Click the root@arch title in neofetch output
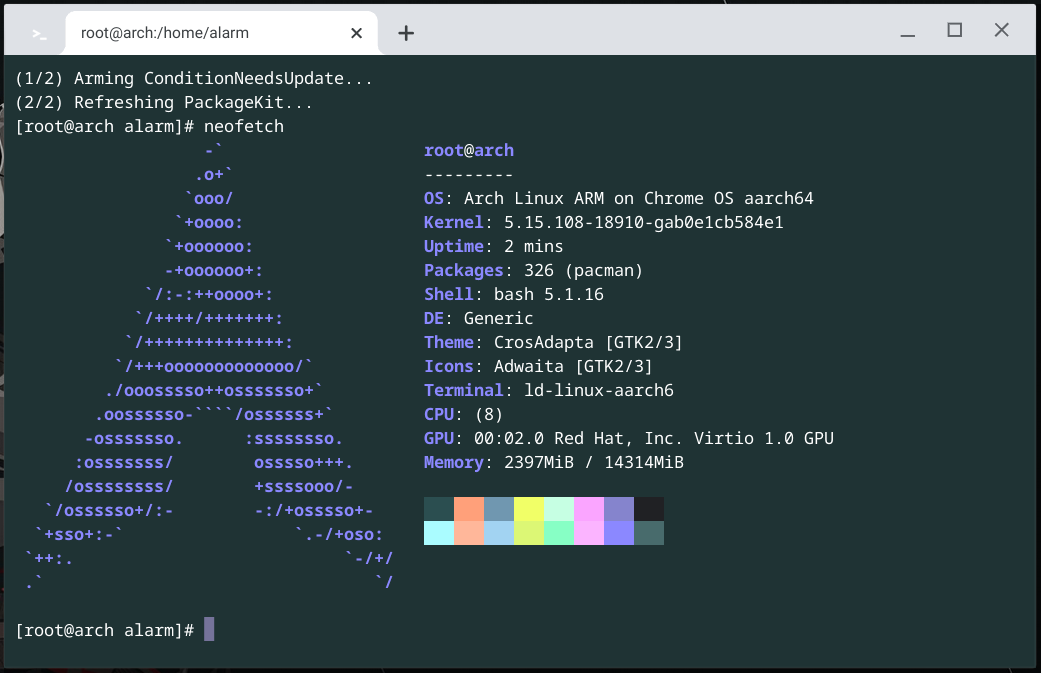Screen dimensions: 1041x673 pyautogui.click(x=469, y=151)
